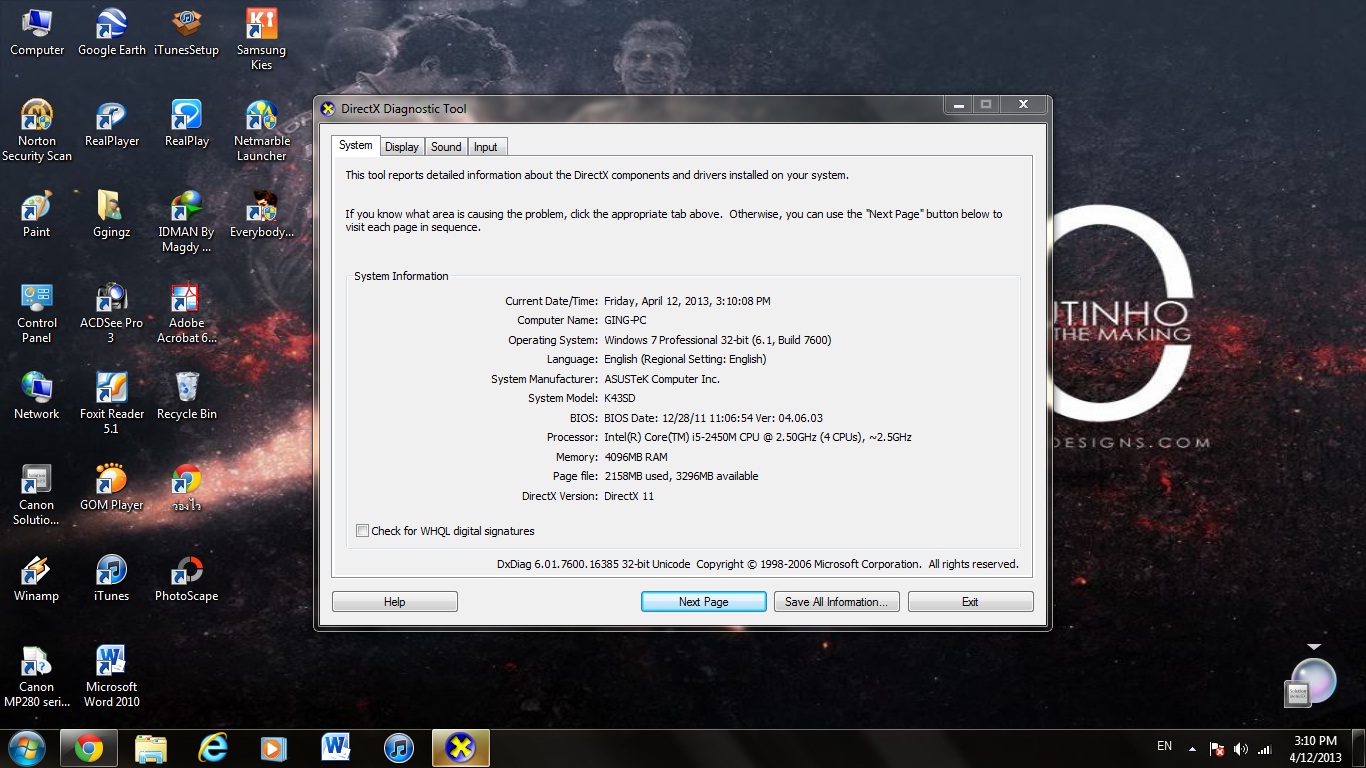
Task: Open Windows Explorer from the taskbar
Action: pyautogui.click(x=151, y=748)
